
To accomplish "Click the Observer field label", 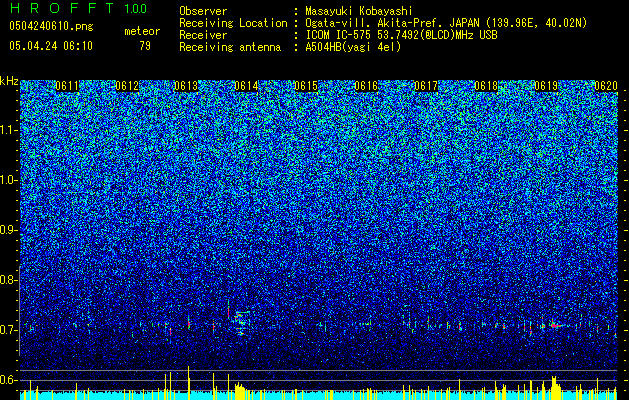I will (x=203, y=11).
